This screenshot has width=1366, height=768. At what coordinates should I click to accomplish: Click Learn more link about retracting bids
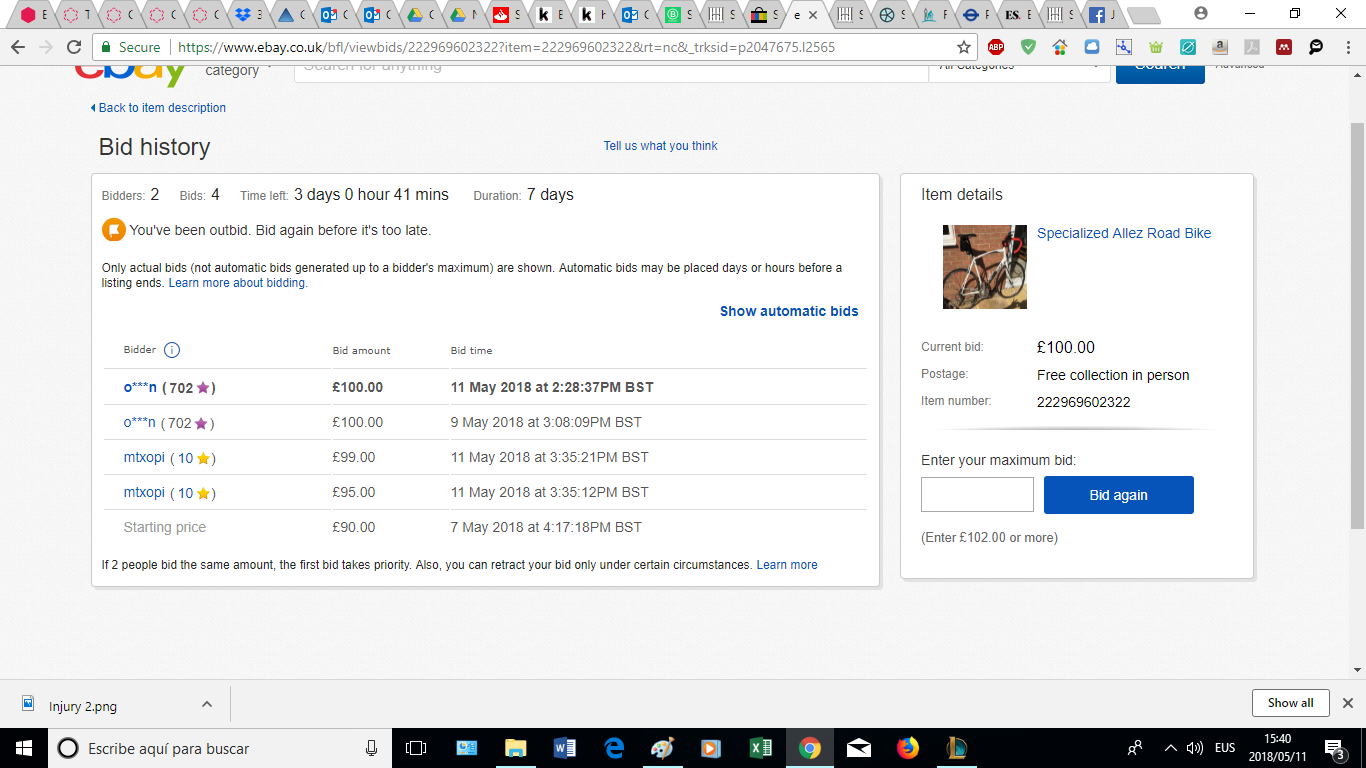[x=787, y=565]
